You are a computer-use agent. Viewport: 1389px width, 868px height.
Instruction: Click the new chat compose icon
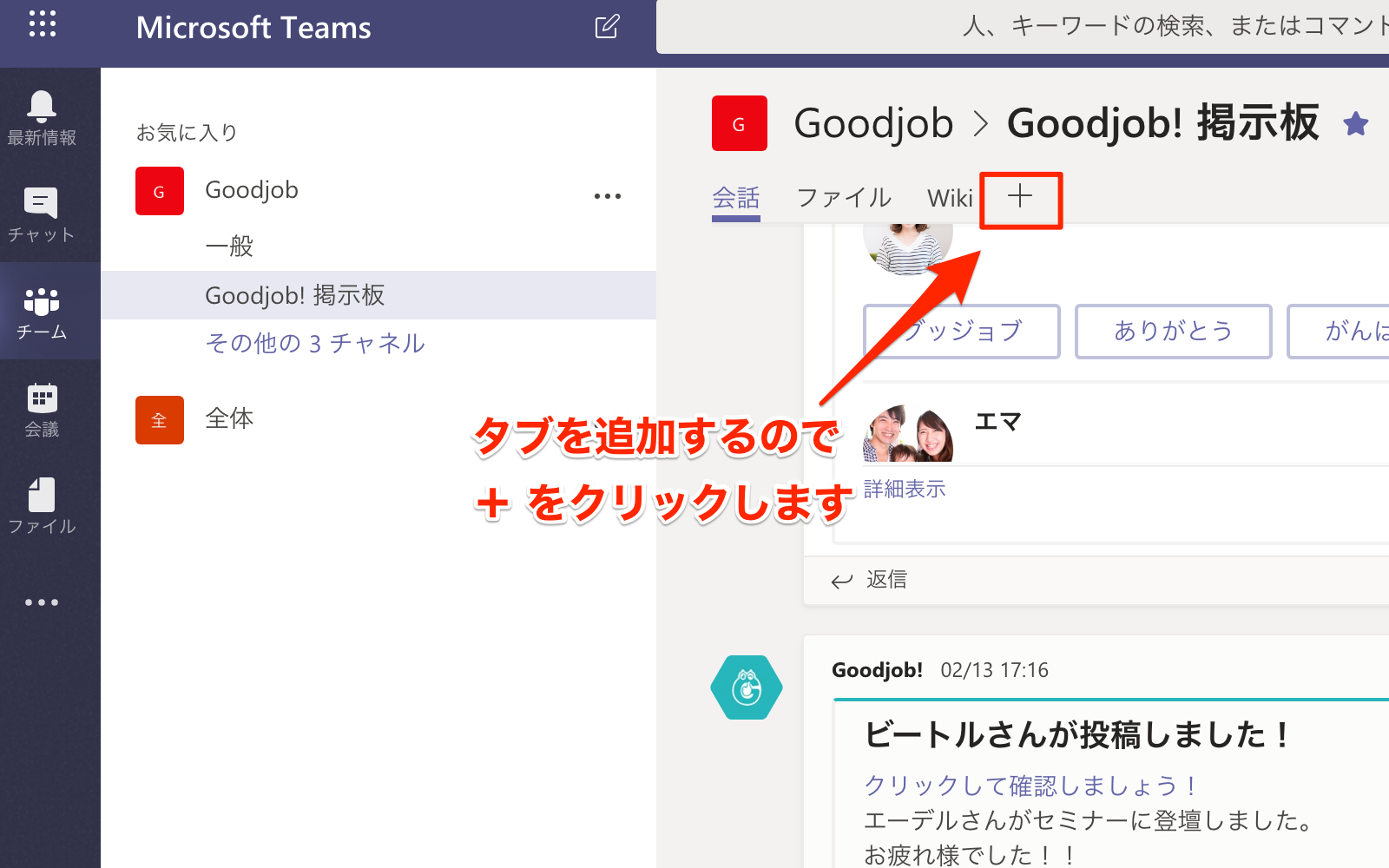coord(607,27)
